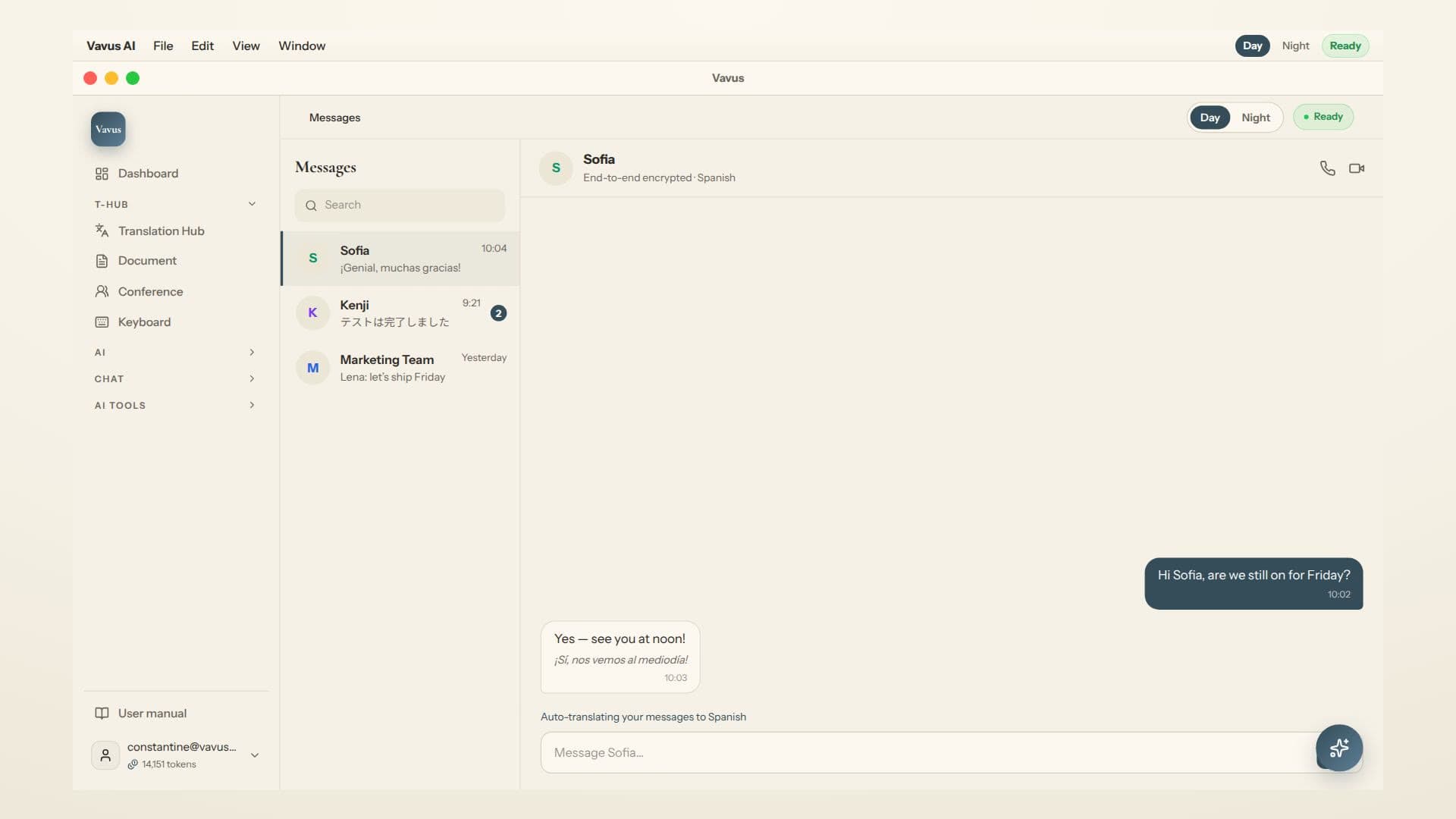Start a video call with Sofia
The height and width of the screenshot is (819, 1456).
[1357, 168]
